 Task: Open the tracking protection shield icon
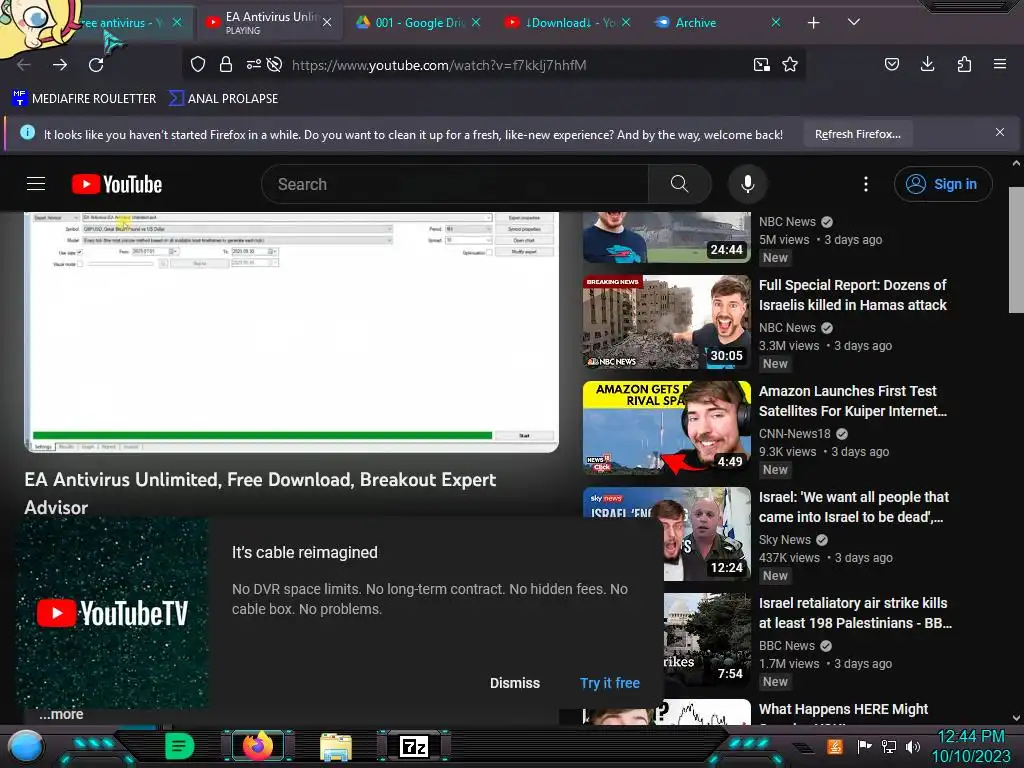click(198, 64)
